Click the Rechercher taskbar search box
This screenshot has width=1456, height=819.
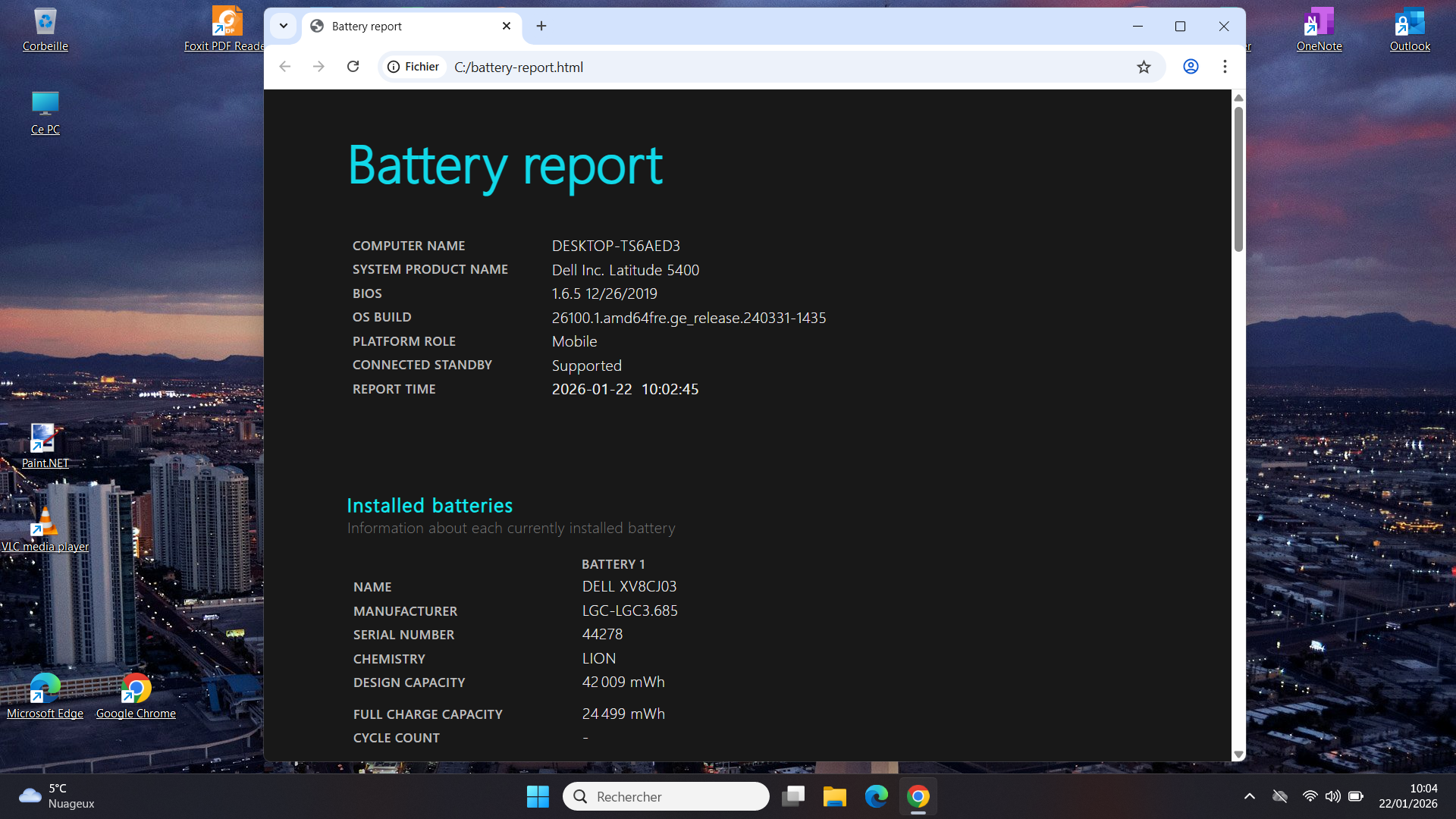pos(666,796)
